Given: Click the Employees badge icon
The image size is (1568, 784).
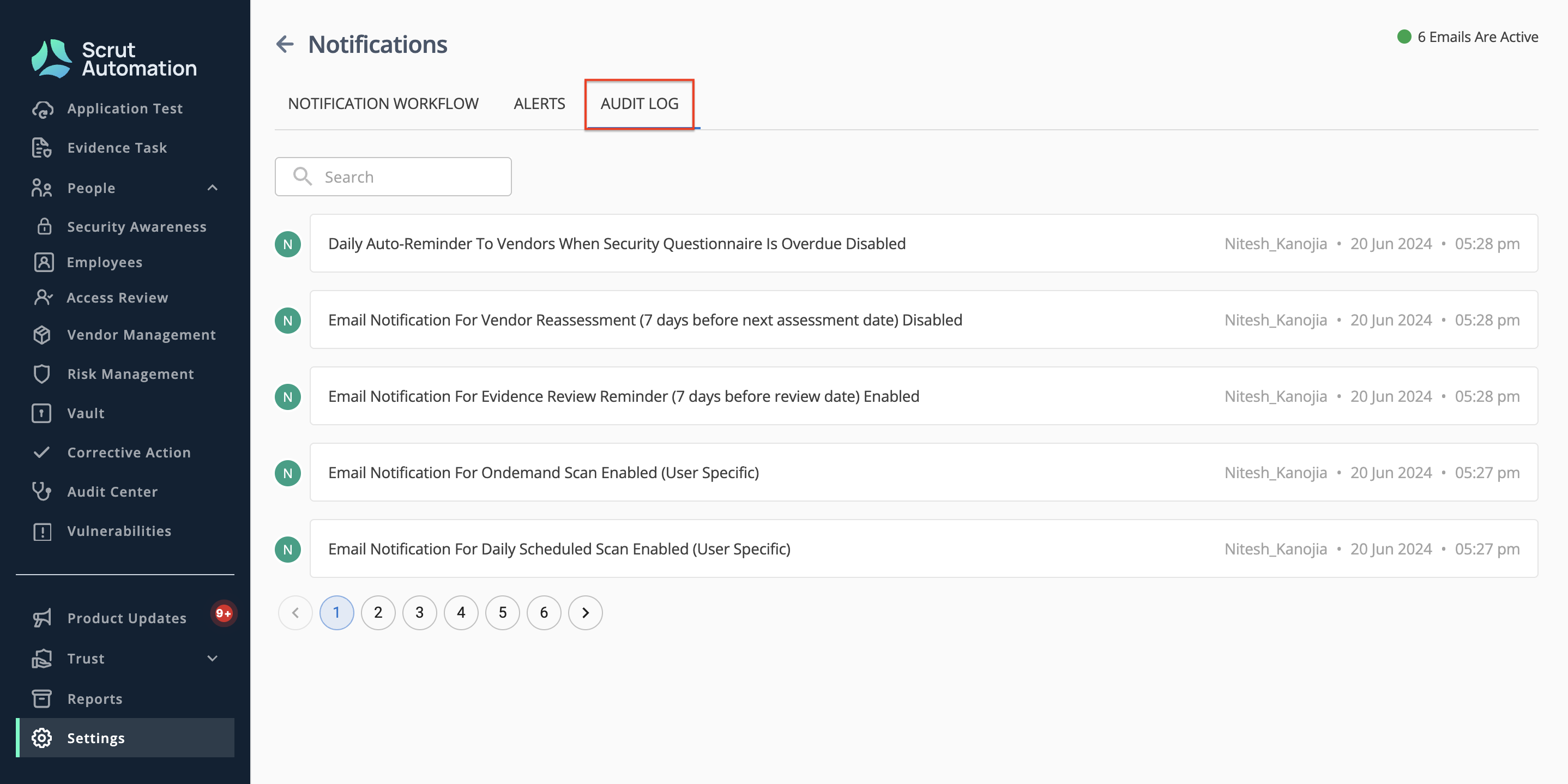Looking at the screenshot, I should pos(44,262).
